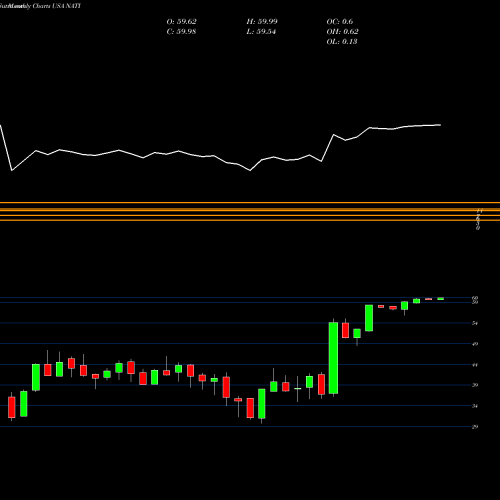Select the high value 'H: 59.99'

[x=262, y=22]
